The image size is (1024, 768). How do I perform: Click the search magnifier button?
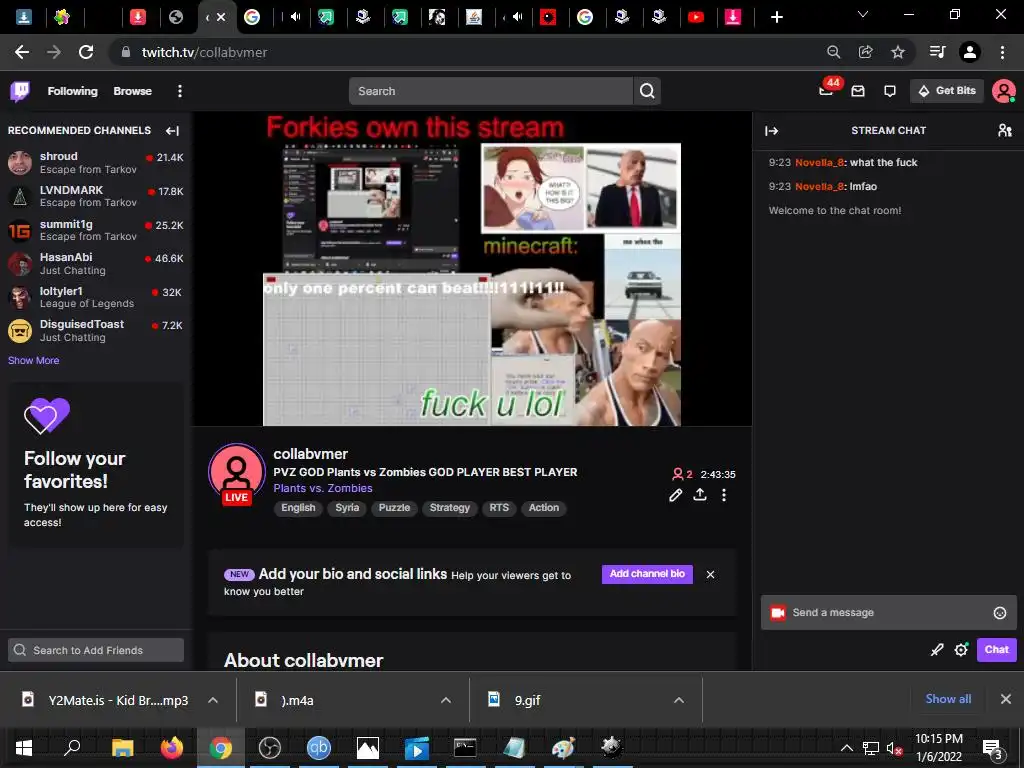pyautogui.click(x=647, y=91)
